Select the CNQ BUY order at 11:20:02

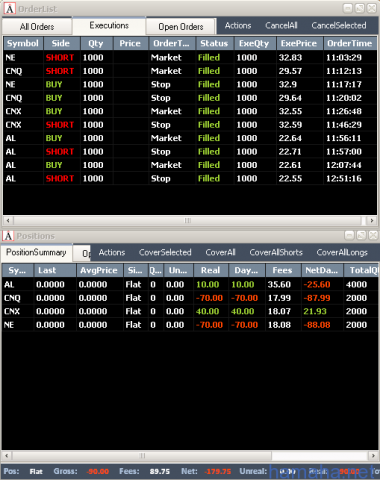point(190,98)
